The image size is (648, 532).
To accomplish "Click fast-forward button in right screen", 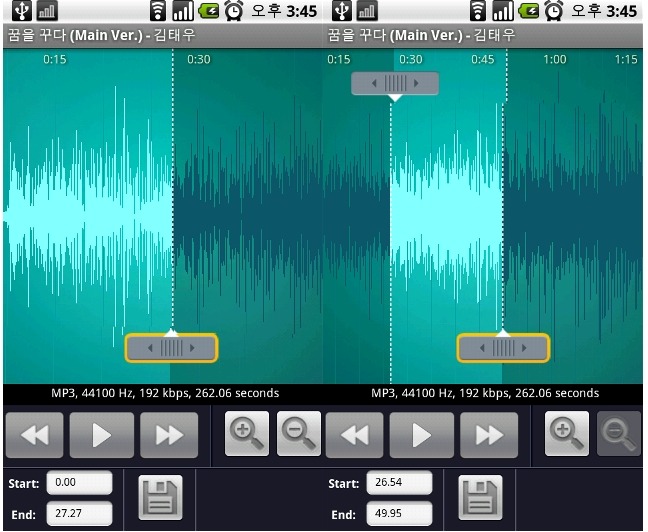I will coord(489,435).
